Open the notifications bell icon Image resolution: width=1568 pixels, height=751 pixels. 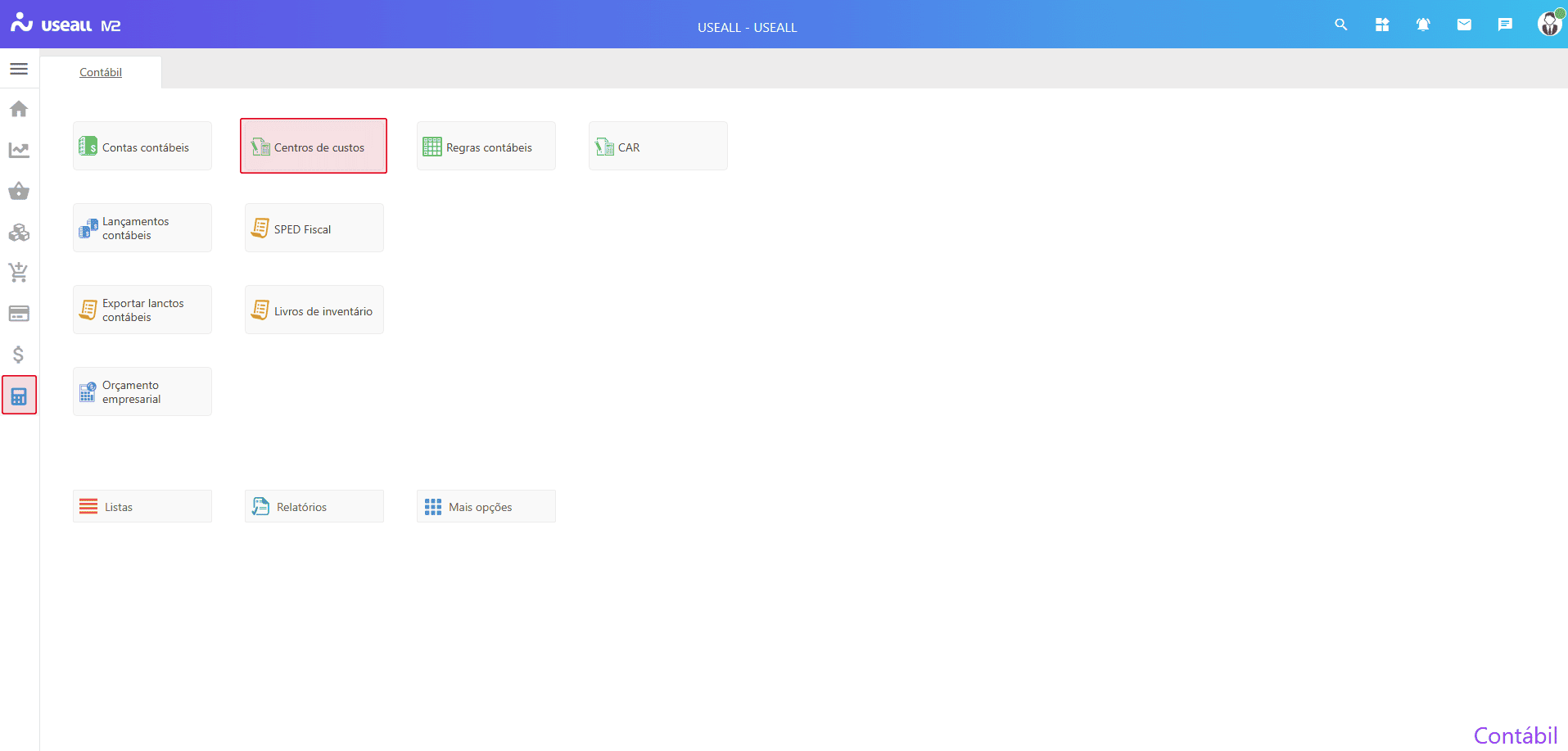coord(1423,25)
